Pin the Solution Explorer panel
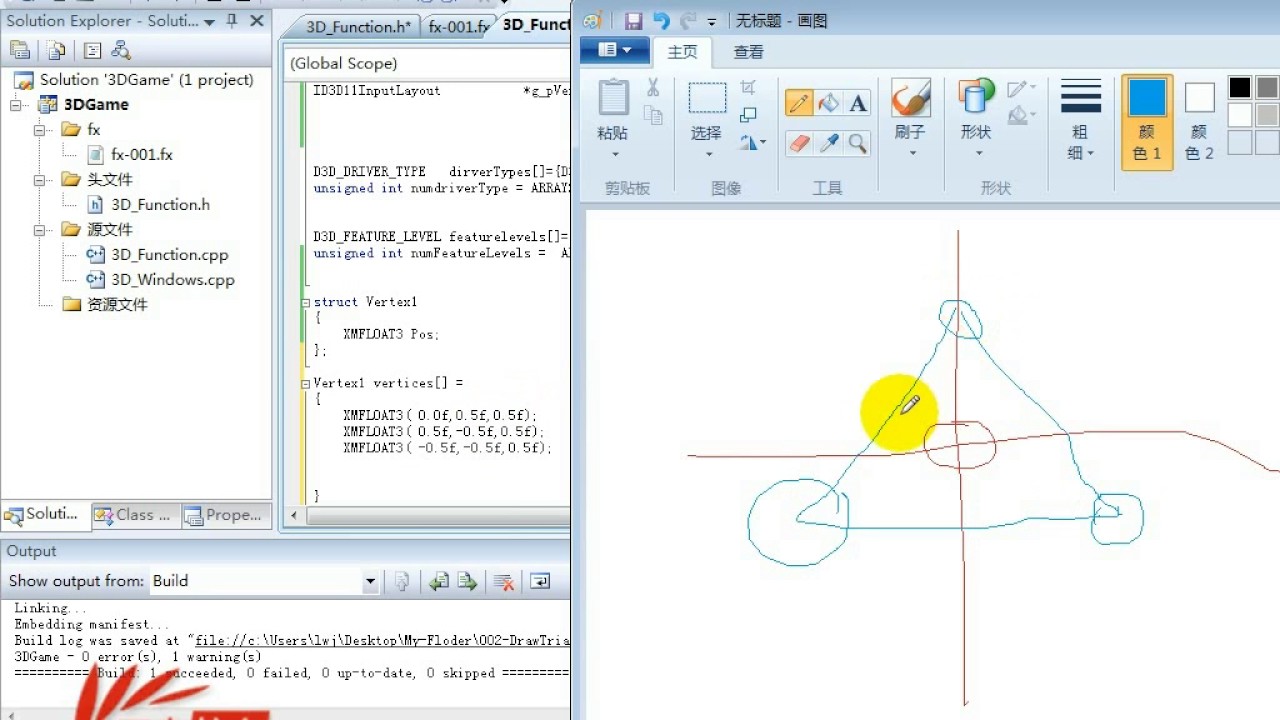Image resolution: width=1280 pixels, height=720 pixels. pos(232,20)
